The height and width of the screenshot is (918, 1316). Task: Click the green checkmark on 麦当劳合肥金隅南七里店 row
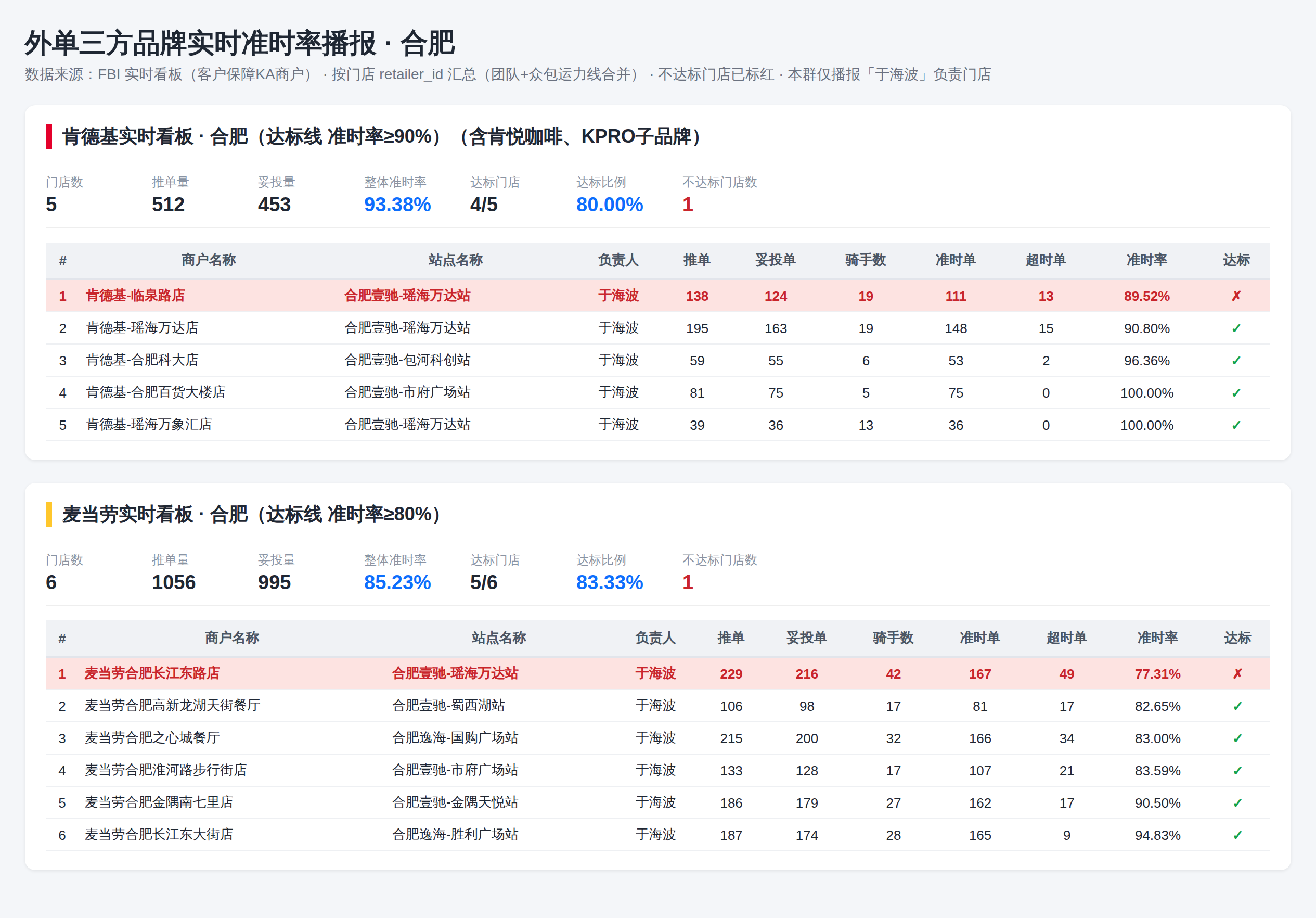(1237, 803)
